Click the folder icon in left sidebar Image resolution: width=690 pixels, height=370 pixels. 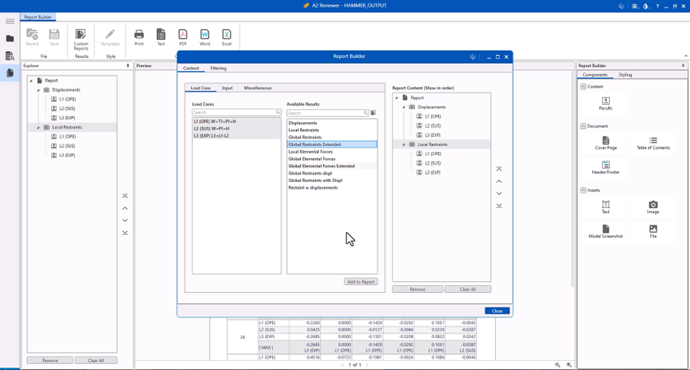[10, 39]
